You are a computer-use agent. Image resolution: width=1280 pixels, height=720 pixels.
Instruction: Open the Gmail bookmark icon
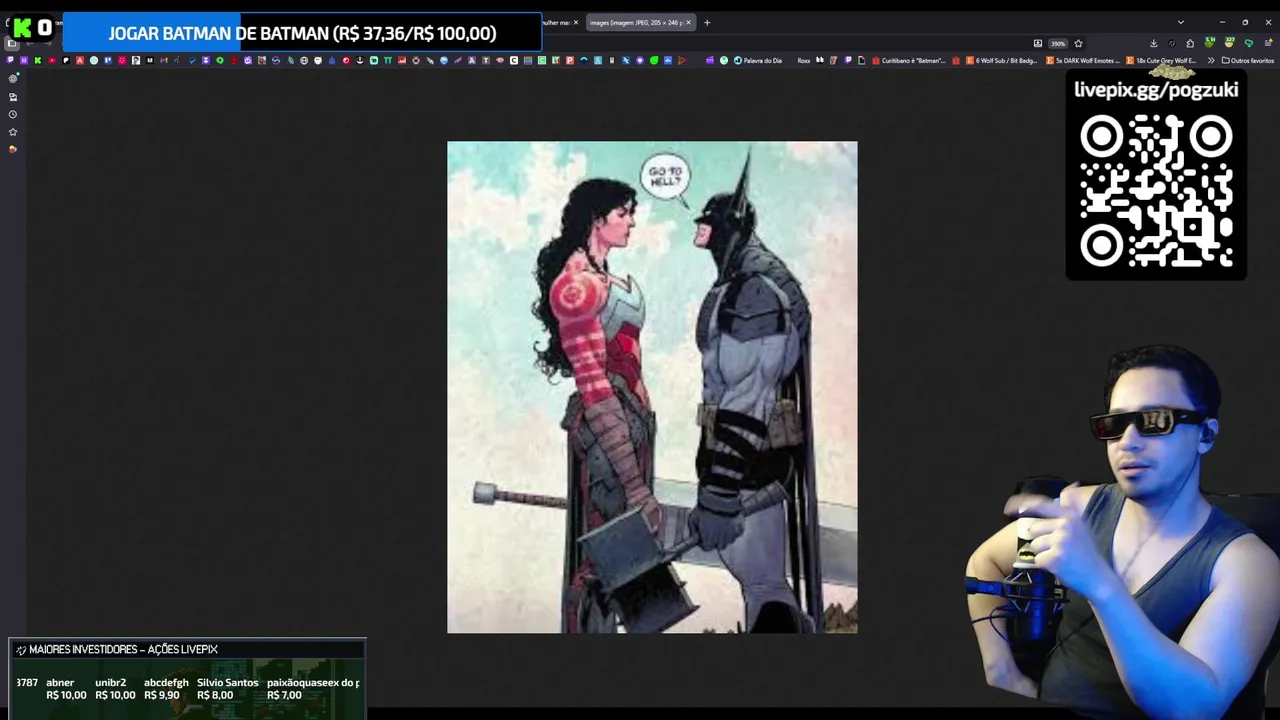pyautogui.click(x=164, y=60)
